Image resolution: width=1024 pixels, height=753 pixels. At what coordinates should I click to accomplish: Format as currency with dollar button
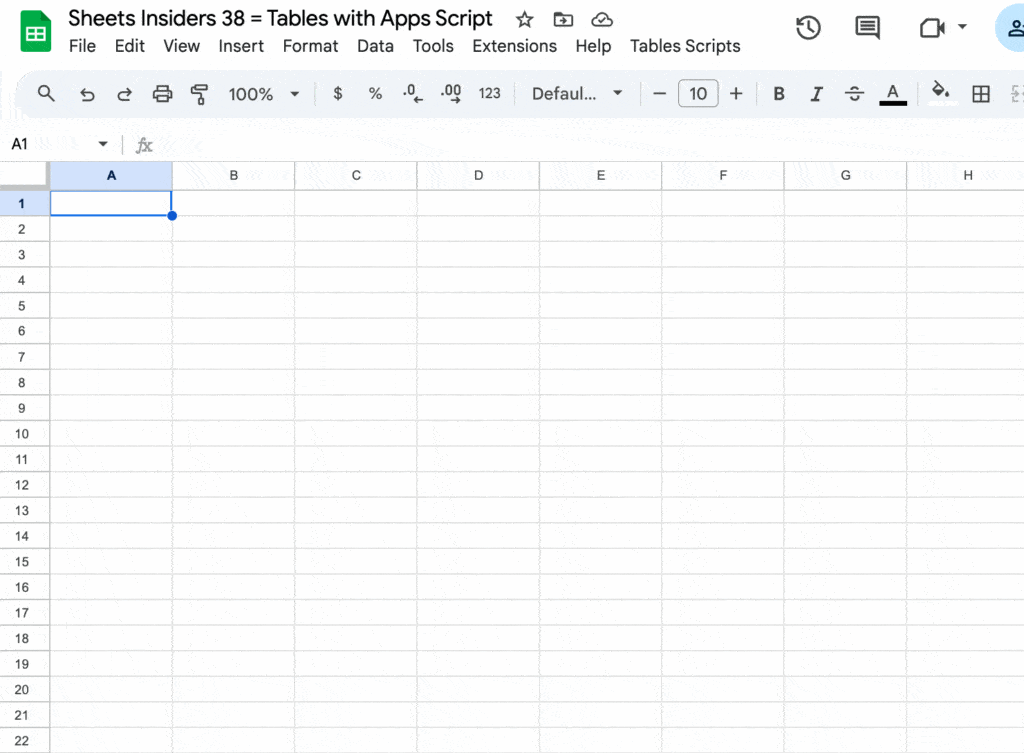[x=338, y=94]
